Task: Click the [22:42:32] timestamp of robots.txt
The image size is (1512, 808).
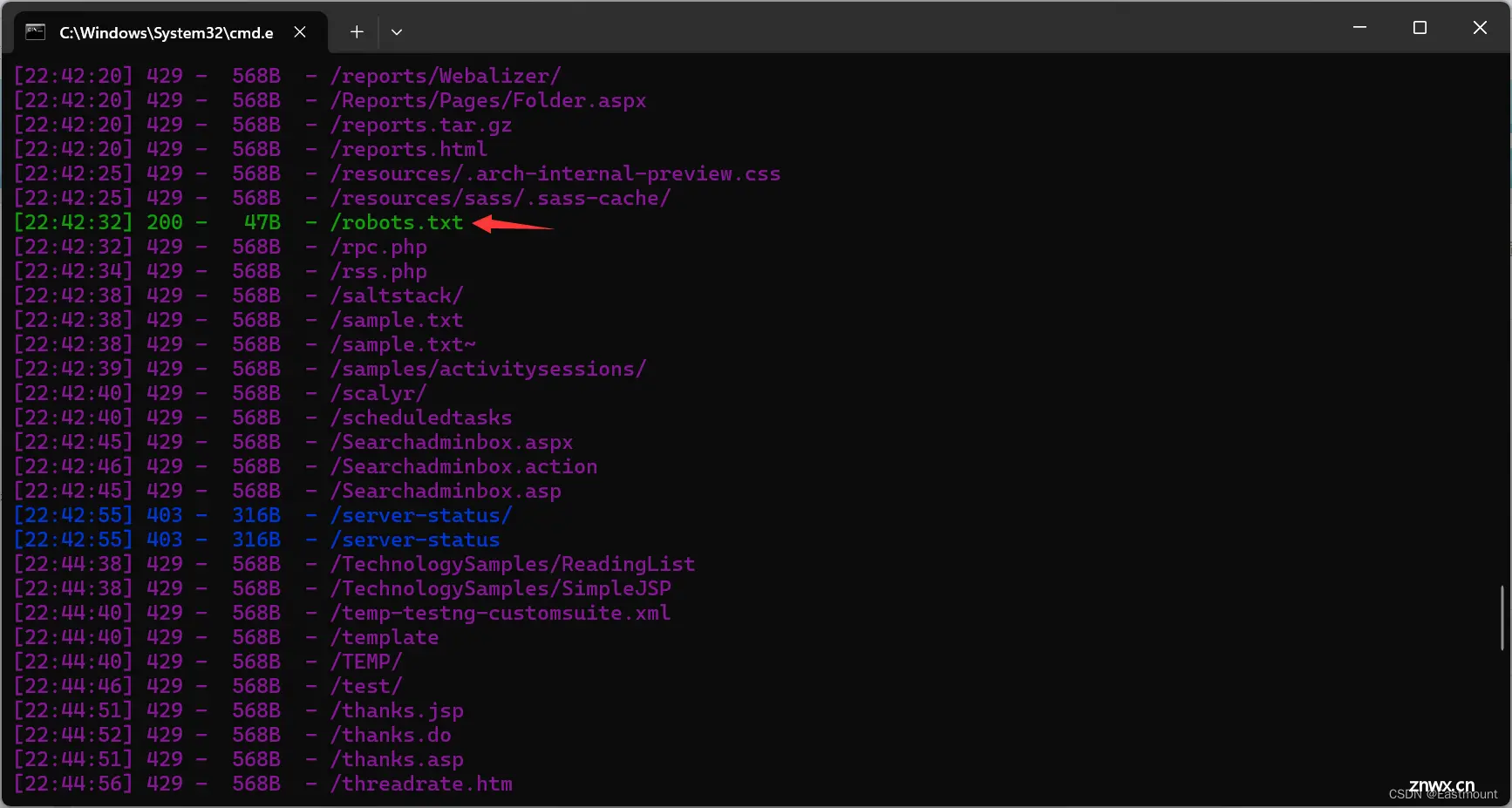Action: point(73,223)
